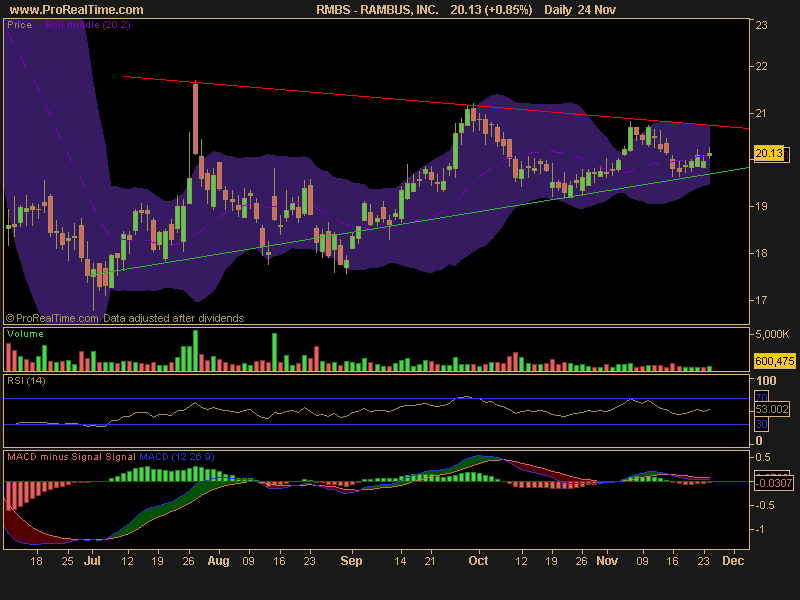The height and width of the screenshot is (600, 800).
Task: Click the price axis label 22
Action: click(761, 66)
